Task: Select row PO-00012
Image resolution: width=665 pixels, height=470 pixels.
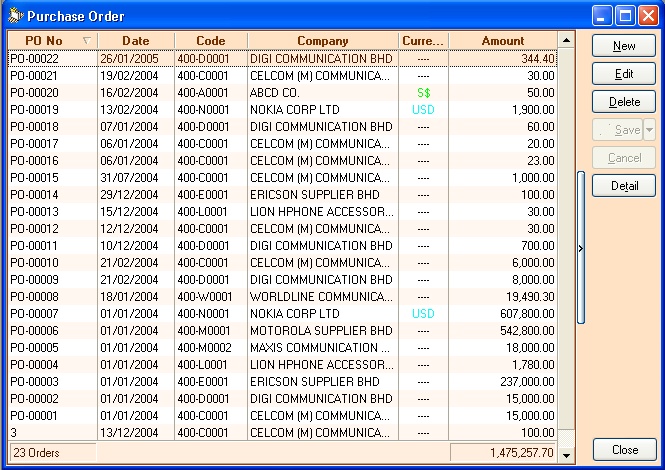Action: click(282, 228)
